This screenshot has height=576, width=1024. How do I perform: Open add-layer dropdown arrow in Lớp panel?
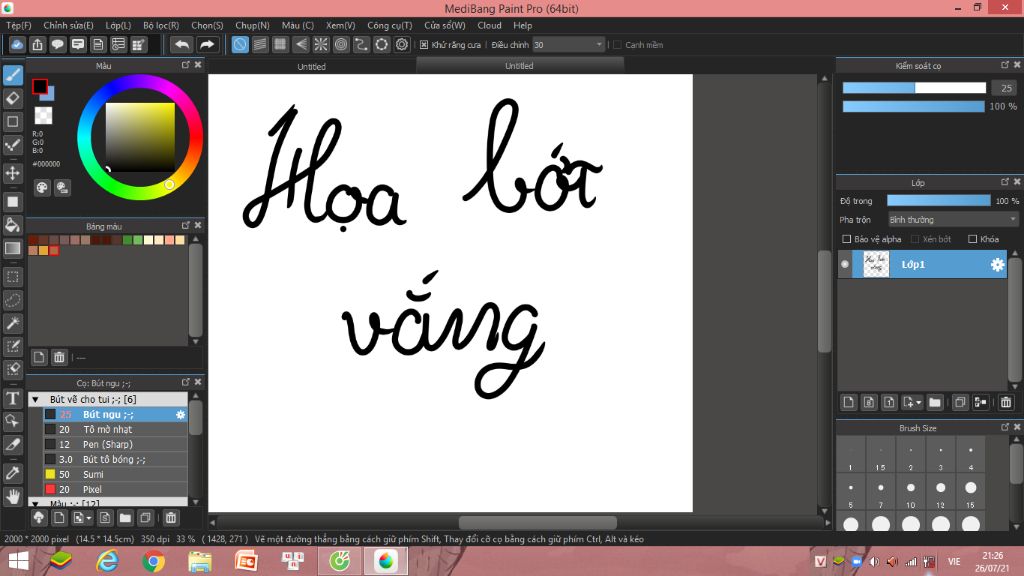click(918, 402)
